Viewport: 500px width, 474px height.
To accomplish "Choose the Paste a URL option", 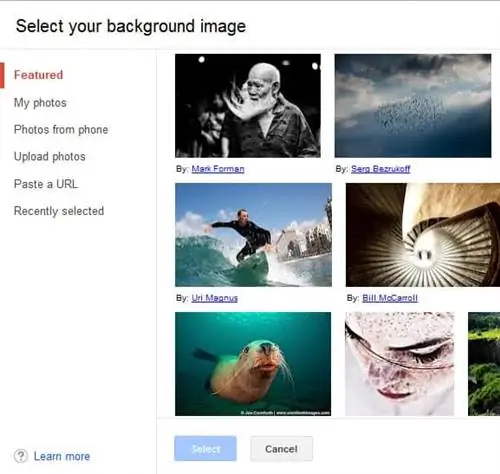I will pyautogui.click(x=46, y=184).
